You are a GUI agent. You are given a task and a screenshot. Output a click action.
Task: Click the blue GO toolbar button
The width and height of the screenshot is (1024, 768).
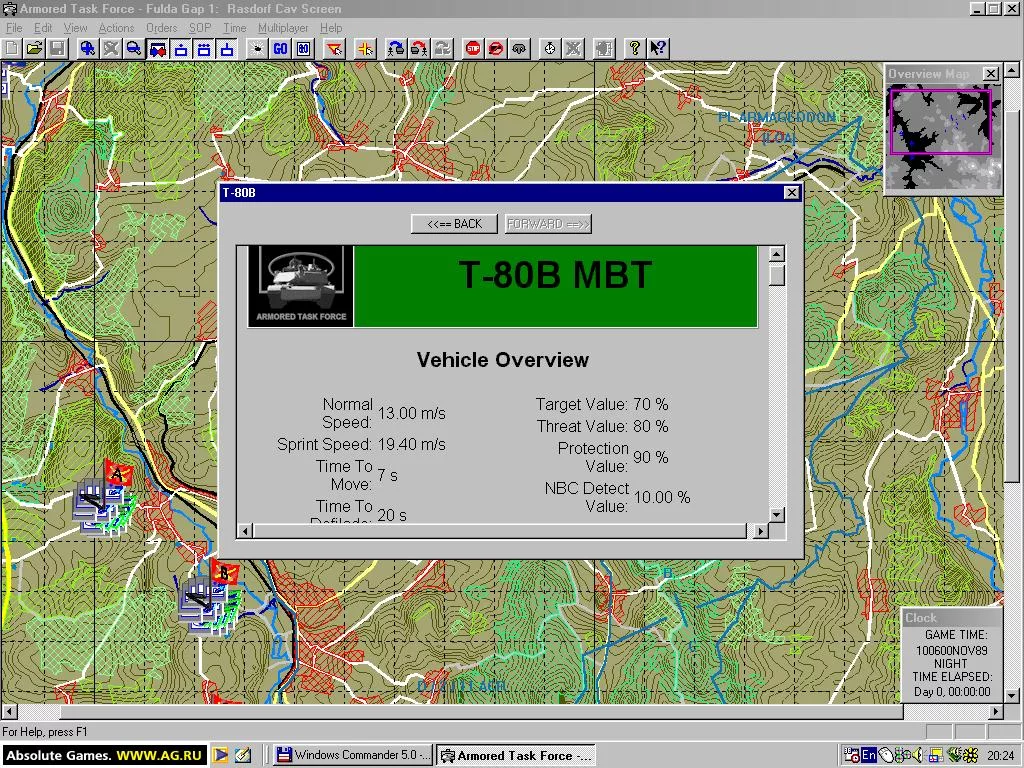point(280,48)
